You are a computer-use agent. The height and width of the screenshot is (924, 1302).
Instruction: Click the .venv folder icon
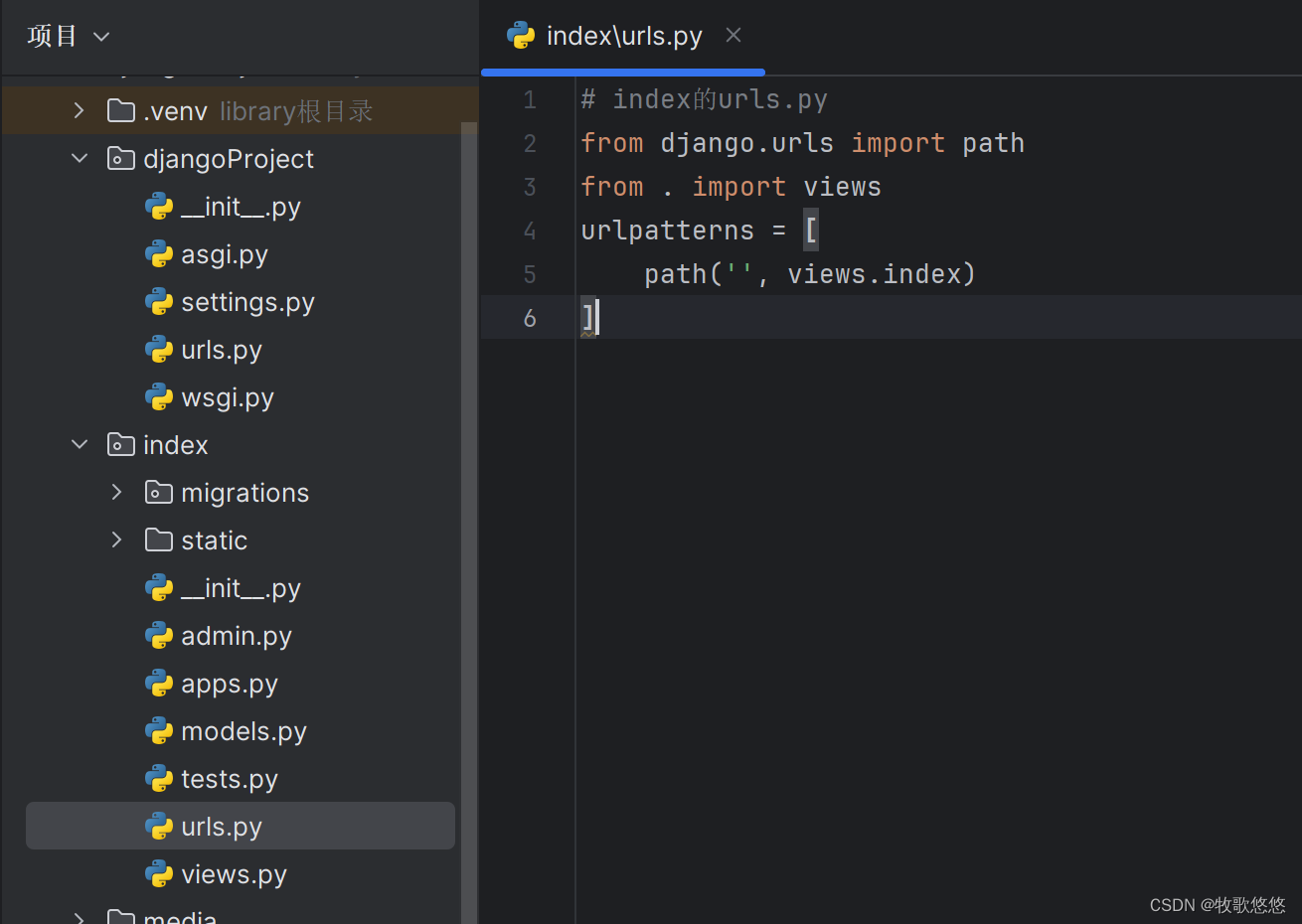point(121,110)
